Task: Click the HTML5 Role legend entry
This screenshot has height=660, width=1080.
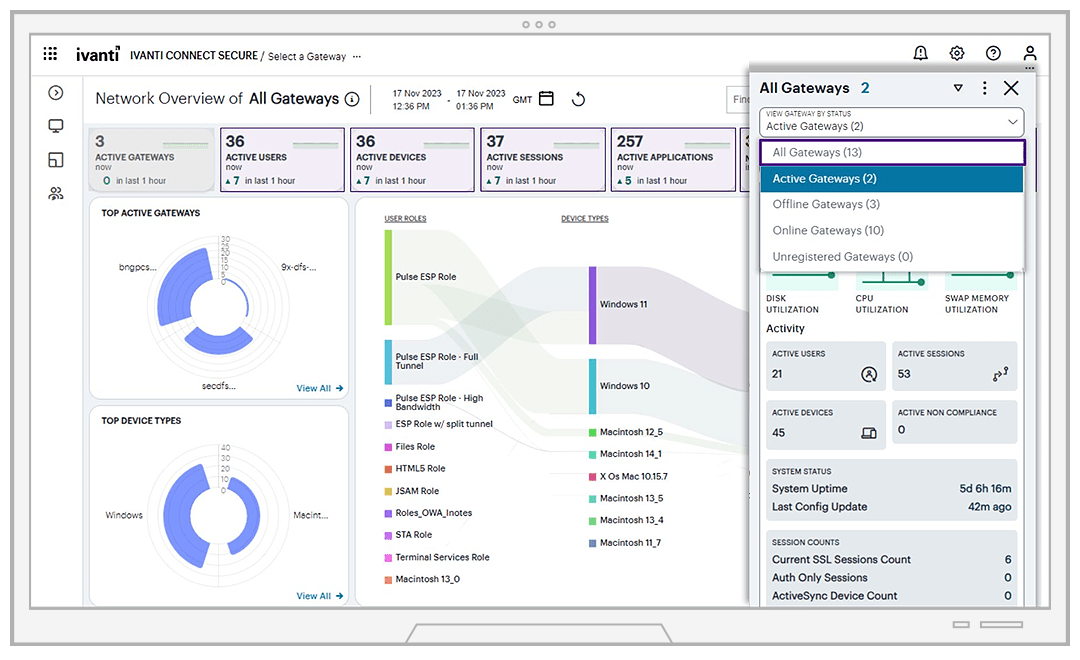Action: pos(415,468)
